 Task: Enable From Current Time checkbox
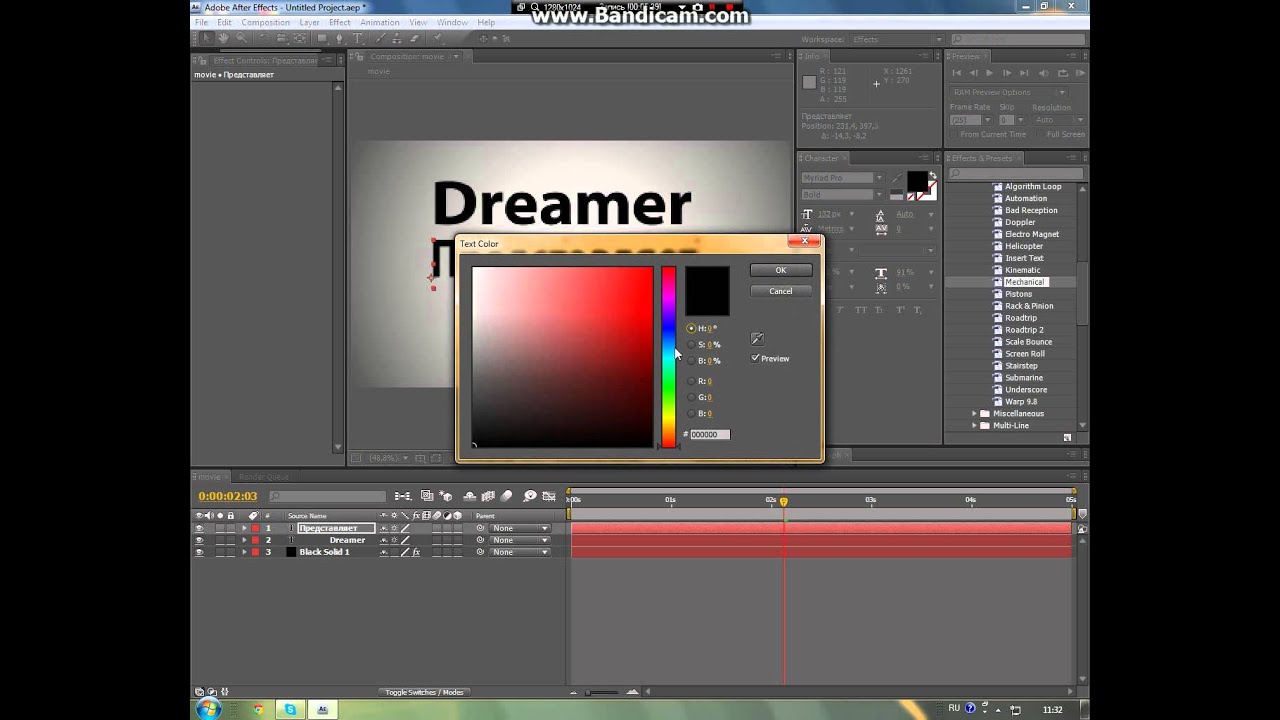pyautogui.click(x=954, y=134)
